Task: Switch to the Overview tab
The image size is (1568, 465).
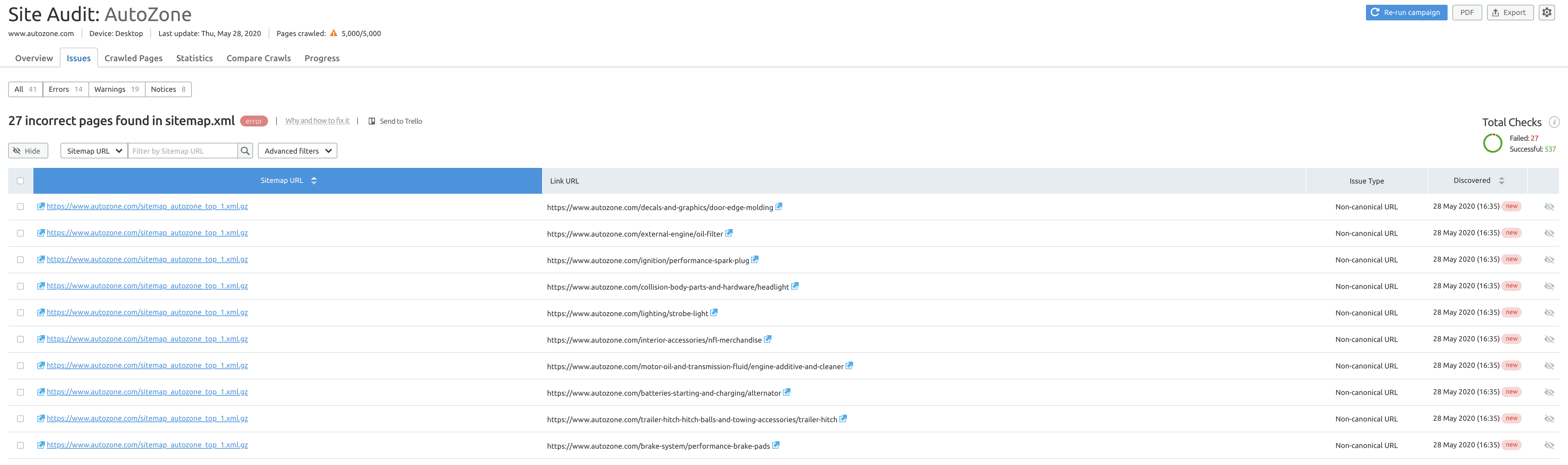Action: (x=34, y=58)
